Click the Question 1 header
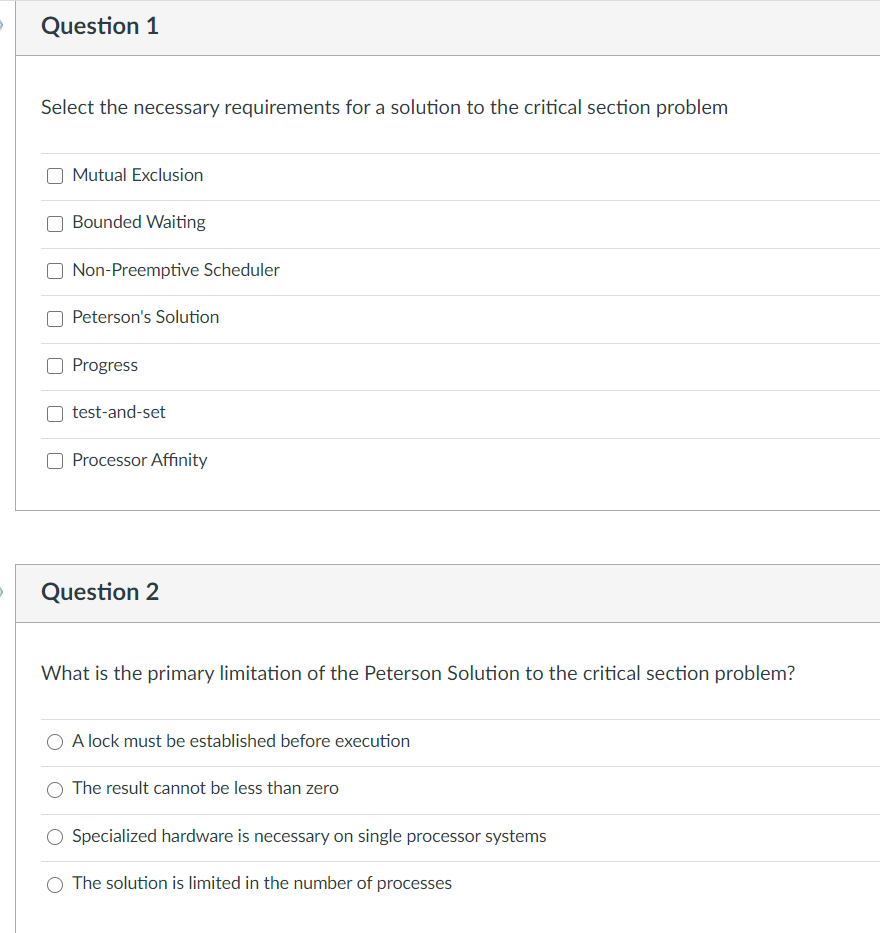The image size is (880, 933). point(99,26)
